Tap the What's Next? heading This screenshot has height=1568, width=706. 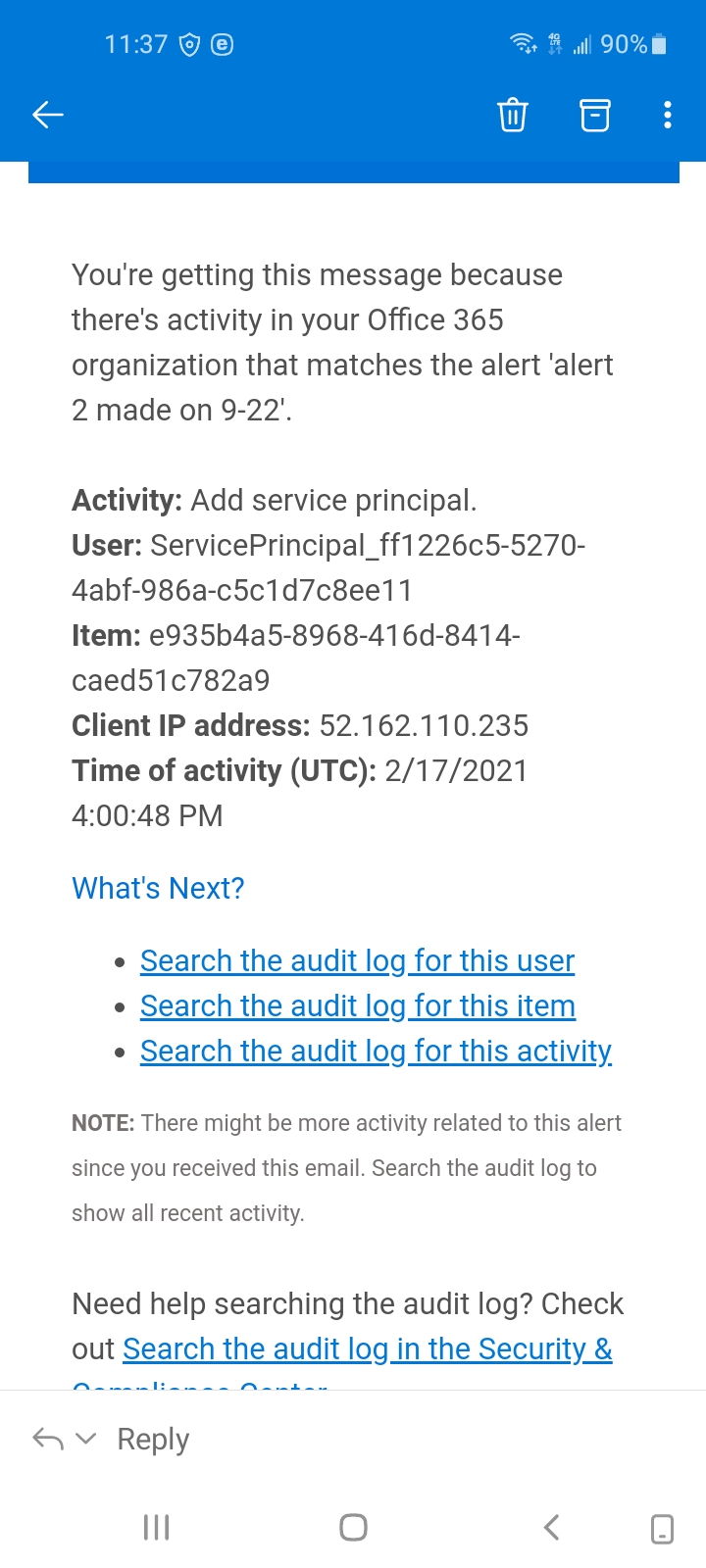(x=158, y=888)
